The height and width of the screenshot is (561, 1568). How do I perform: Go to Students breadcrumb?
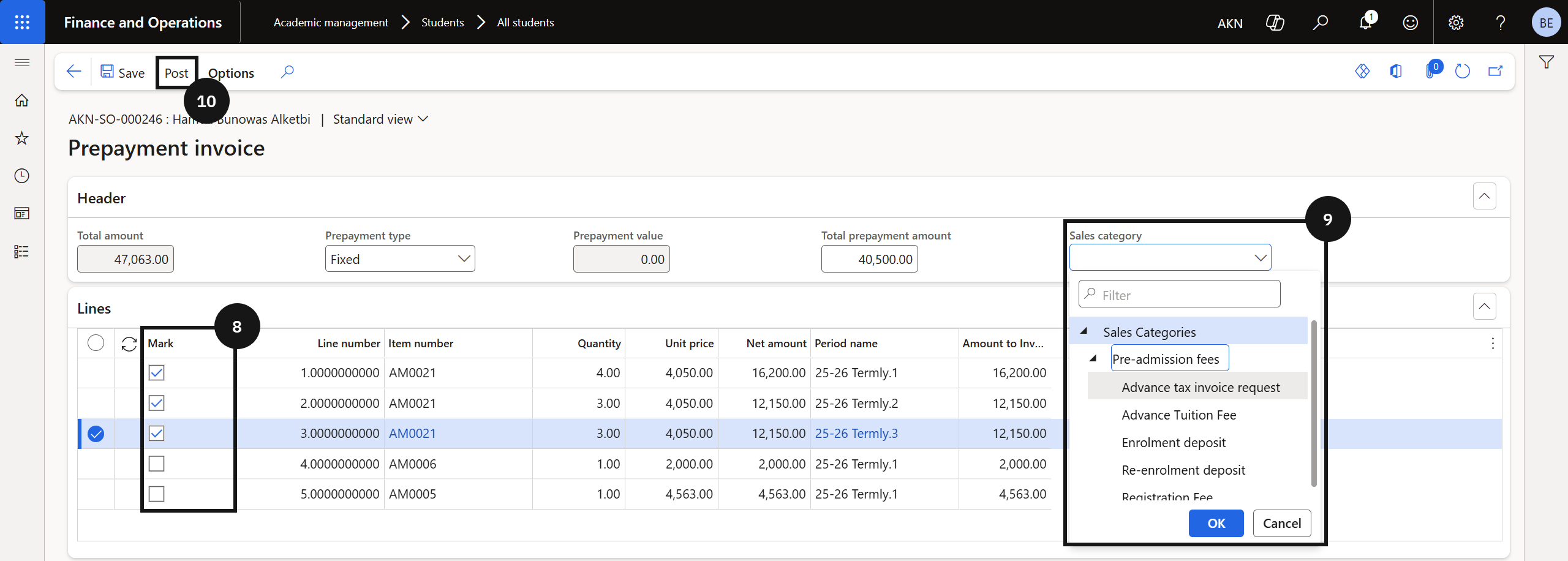point(442,23)
